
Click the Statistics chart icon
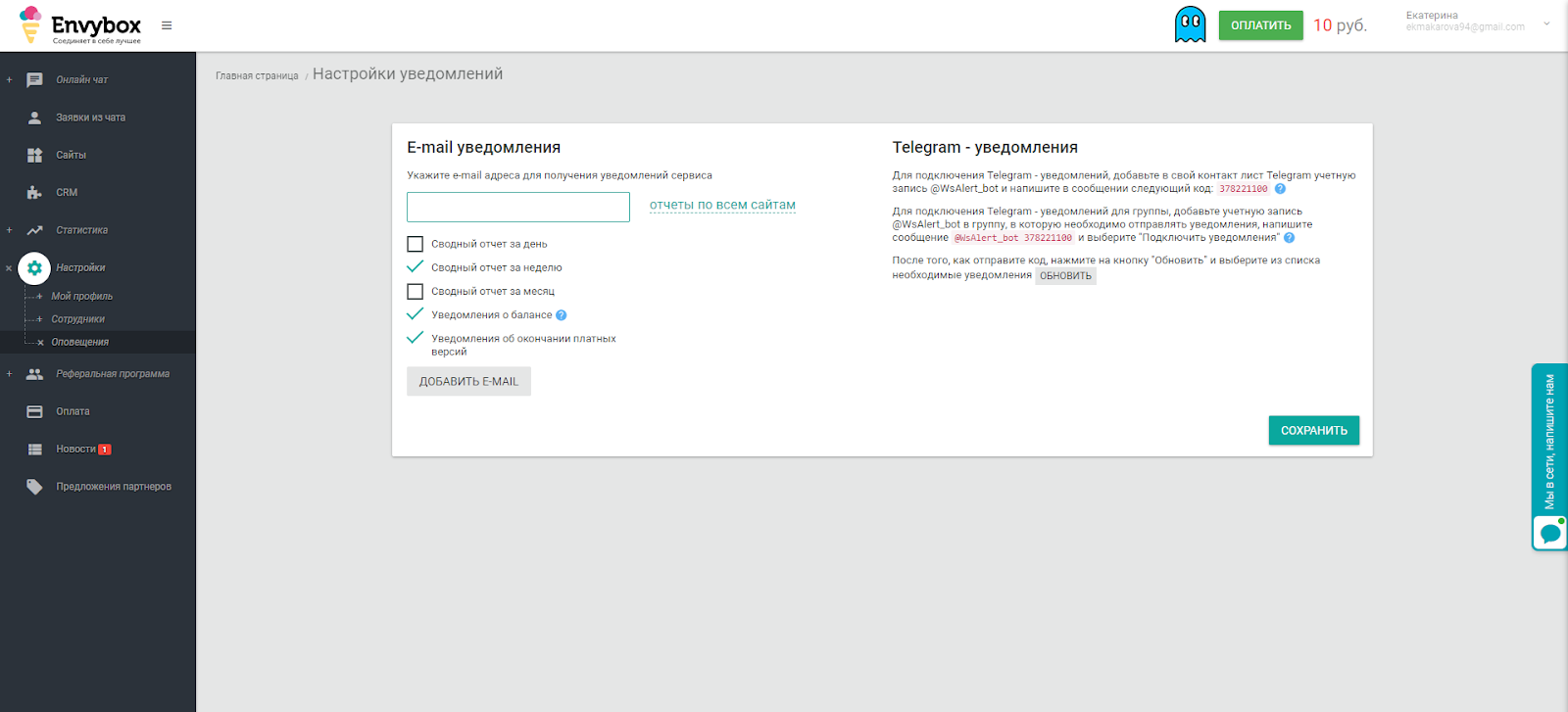(x=35, y=230)
